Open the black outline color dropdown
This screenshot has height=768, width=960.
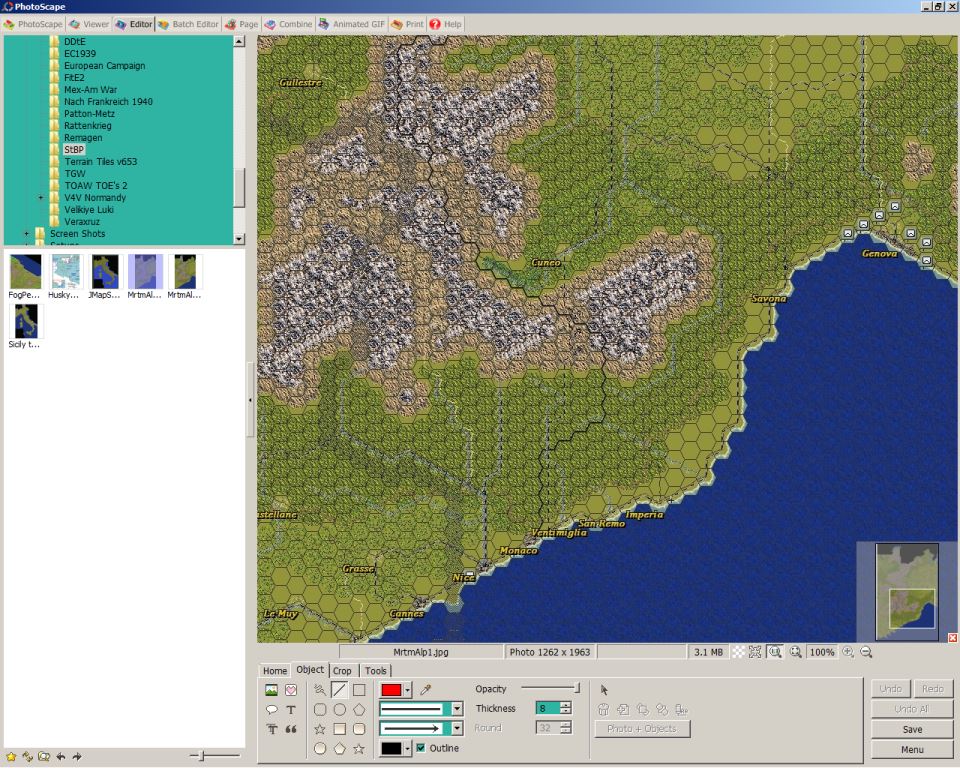(x=408, y=748)
